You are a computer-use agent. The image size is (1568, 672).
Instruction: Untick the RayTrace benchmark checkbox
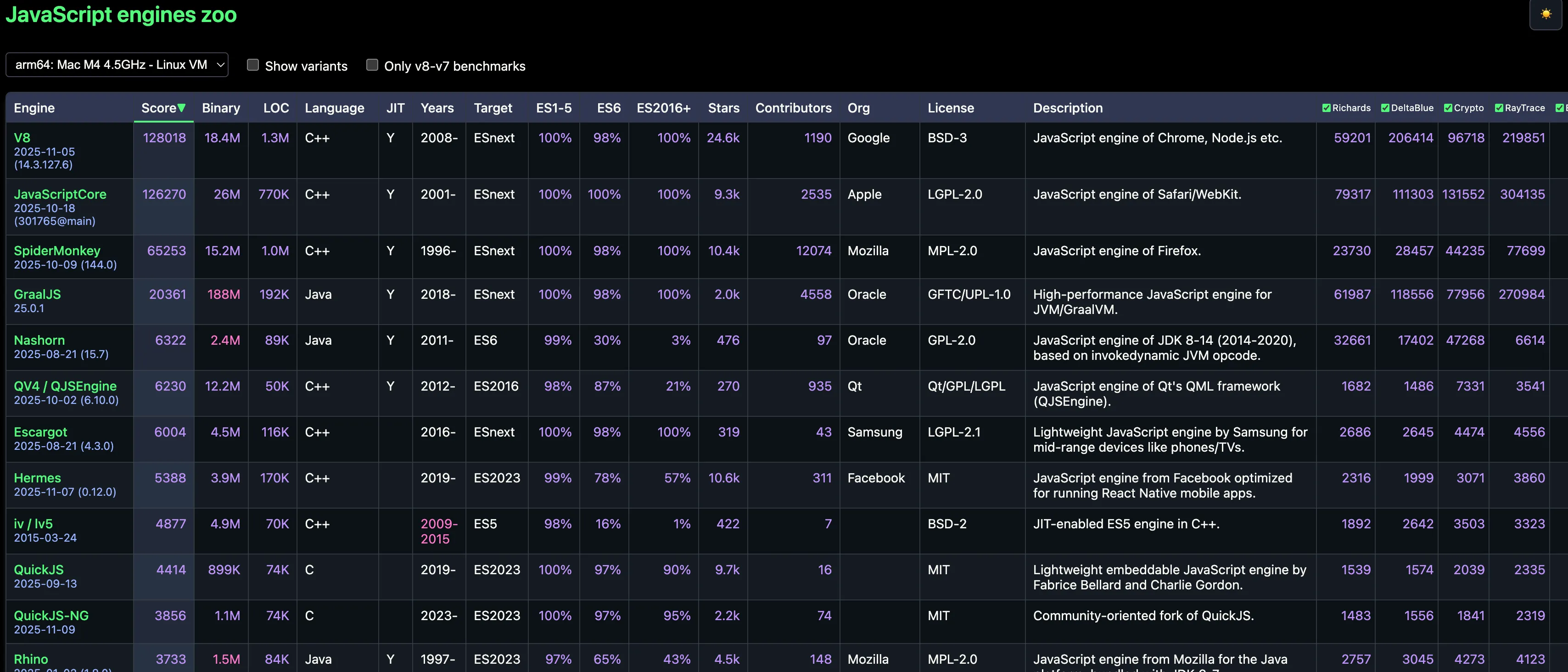pos(1499,108)
